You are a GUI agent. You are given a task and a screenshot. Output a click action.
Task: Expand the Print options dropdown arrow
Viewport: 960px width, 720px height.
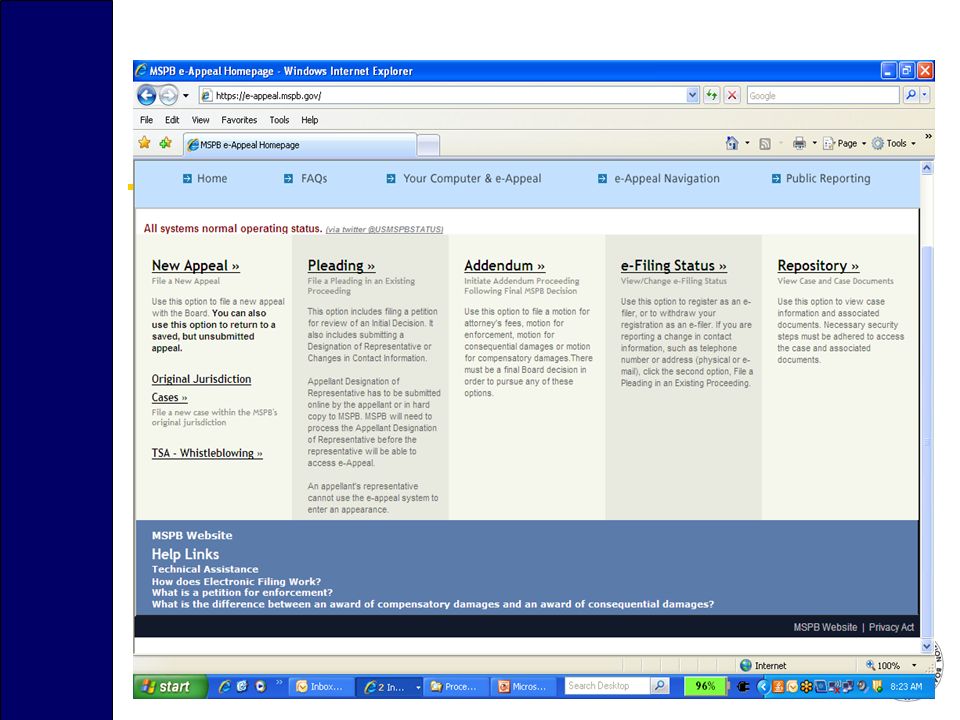point(814,143)
